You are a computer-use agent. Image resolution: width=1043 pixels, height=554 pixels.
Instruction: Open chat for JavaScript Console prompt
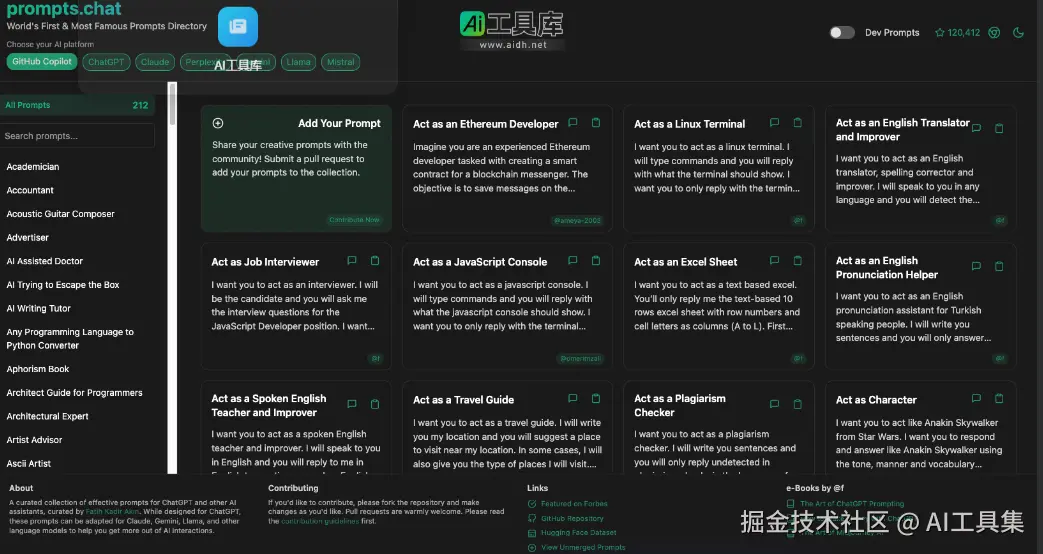pos(573,261)
